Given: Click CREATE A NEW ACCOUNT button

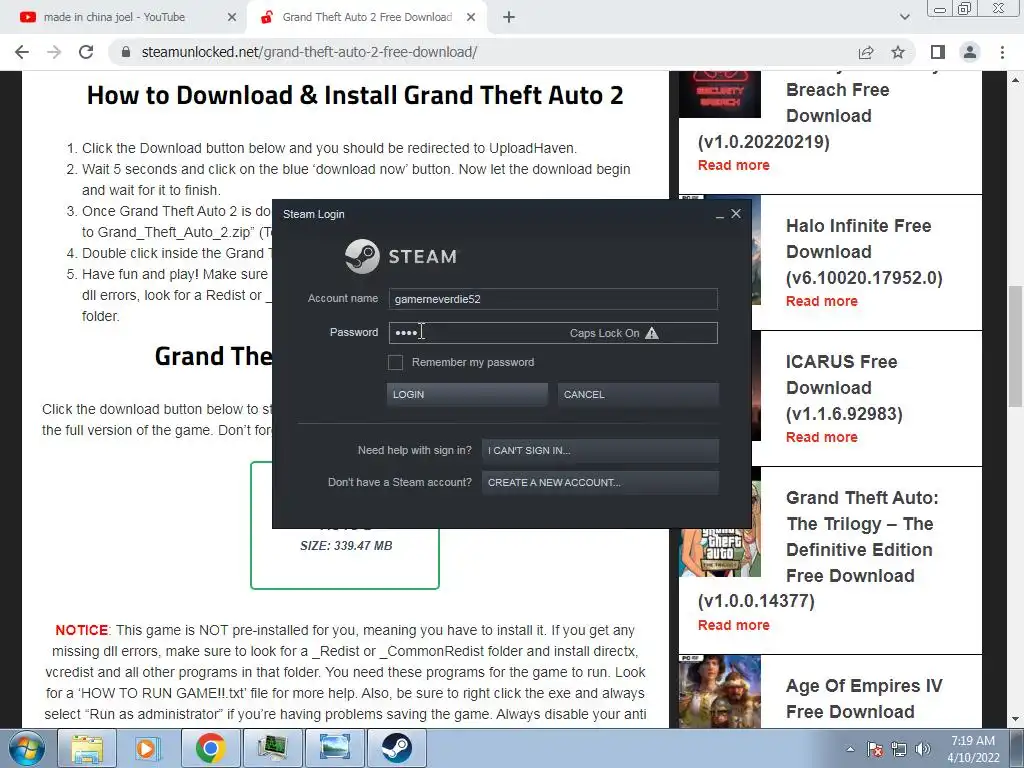Looking at the screenshot, I should click(x=600, y=483).
